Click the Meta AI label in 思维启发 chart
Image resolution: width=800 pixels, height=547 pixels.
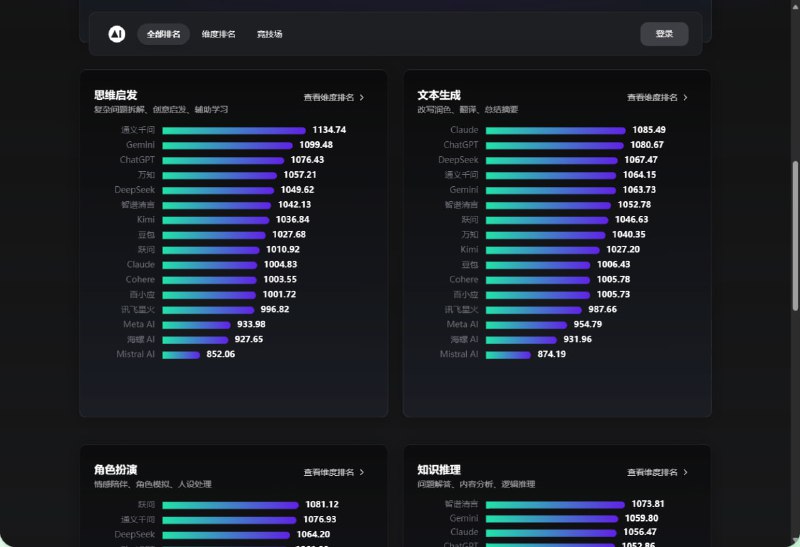pyautogui.click(x=139, y=325)
